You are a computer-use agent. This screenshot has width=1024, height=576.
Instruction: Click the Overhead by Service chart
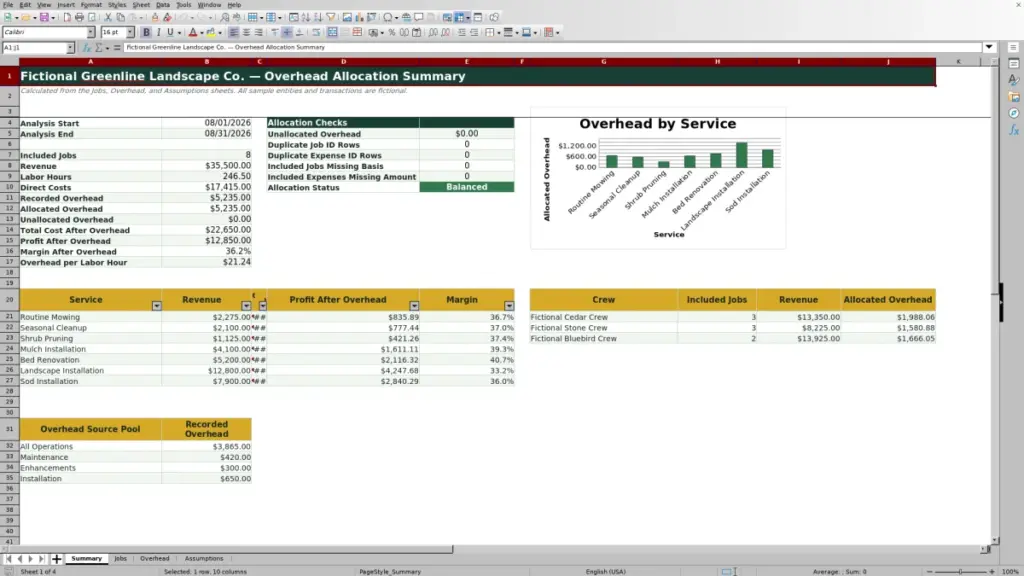(x=658, y=178)
